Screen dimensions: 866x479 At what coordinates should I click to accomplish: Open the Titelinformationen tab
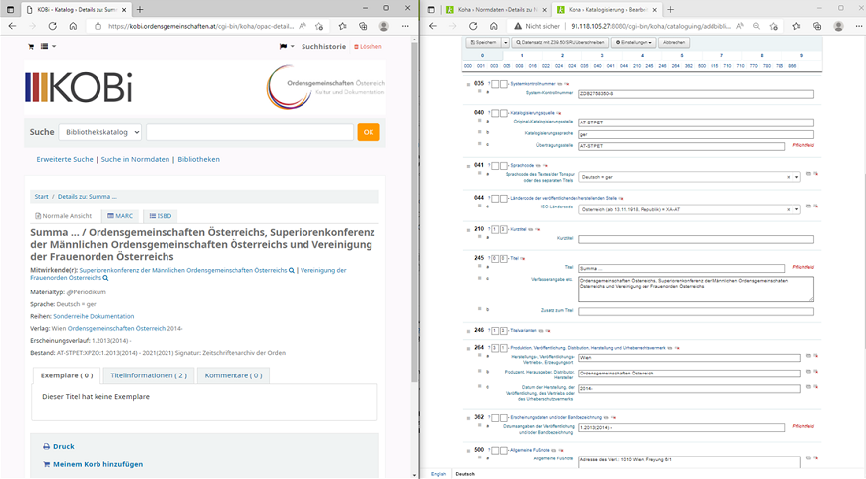147,375
